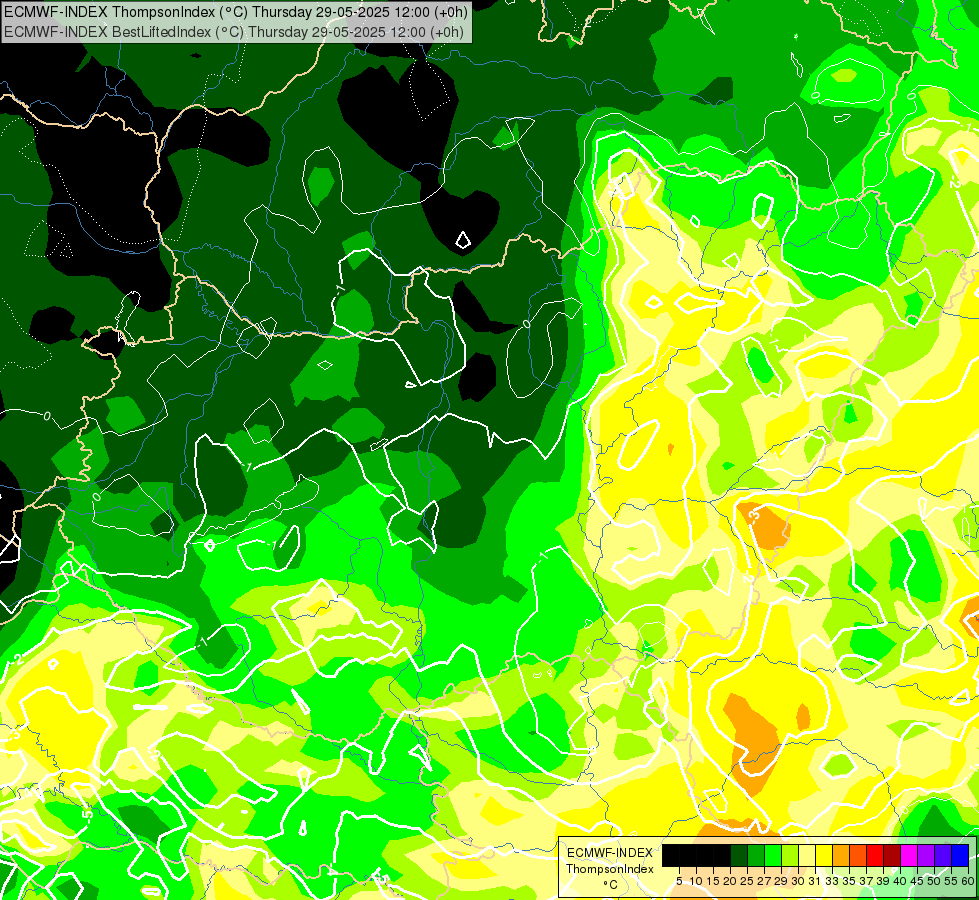Click the legend tick value 5
Image resolution: width=979 pixels, height=900 pixels.
pos(679,881)
